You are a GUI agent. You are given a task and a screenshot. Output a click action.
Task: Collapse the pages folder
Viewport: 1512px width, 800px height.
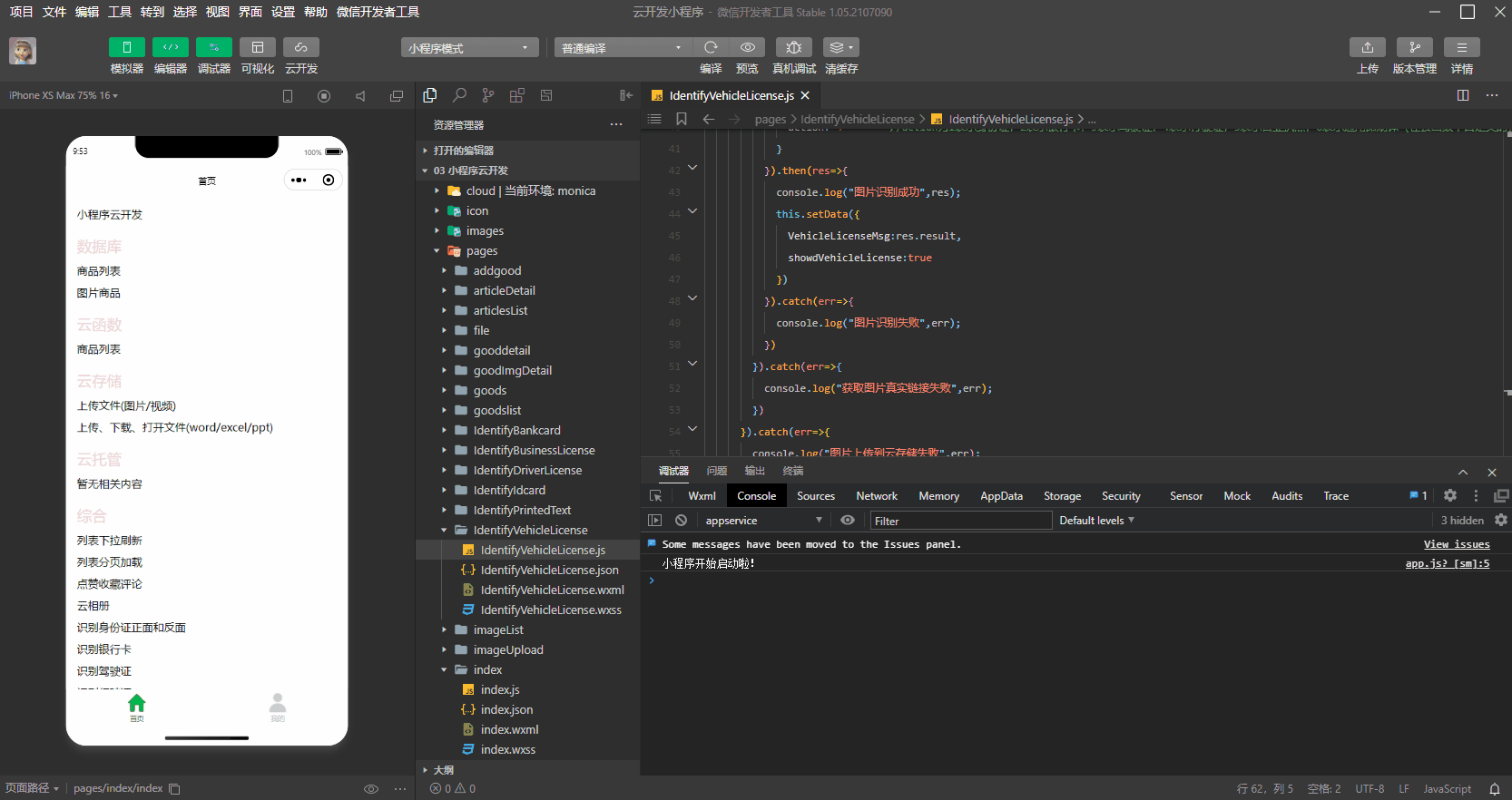pos(527,250)
